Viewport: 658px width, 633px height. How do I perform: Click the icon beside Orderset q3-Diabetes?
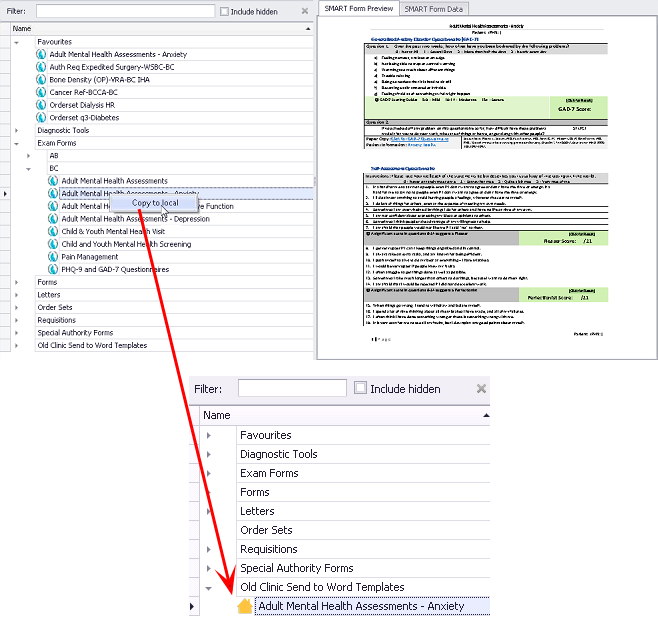tap(41, 117)
